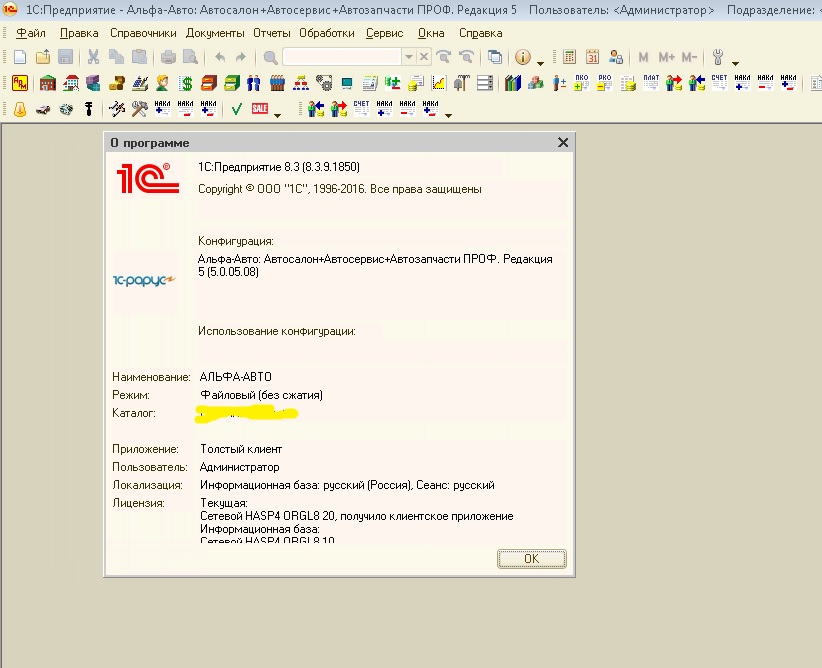Click the X clear button beside search field
The image size is (822, 668).
424,57
